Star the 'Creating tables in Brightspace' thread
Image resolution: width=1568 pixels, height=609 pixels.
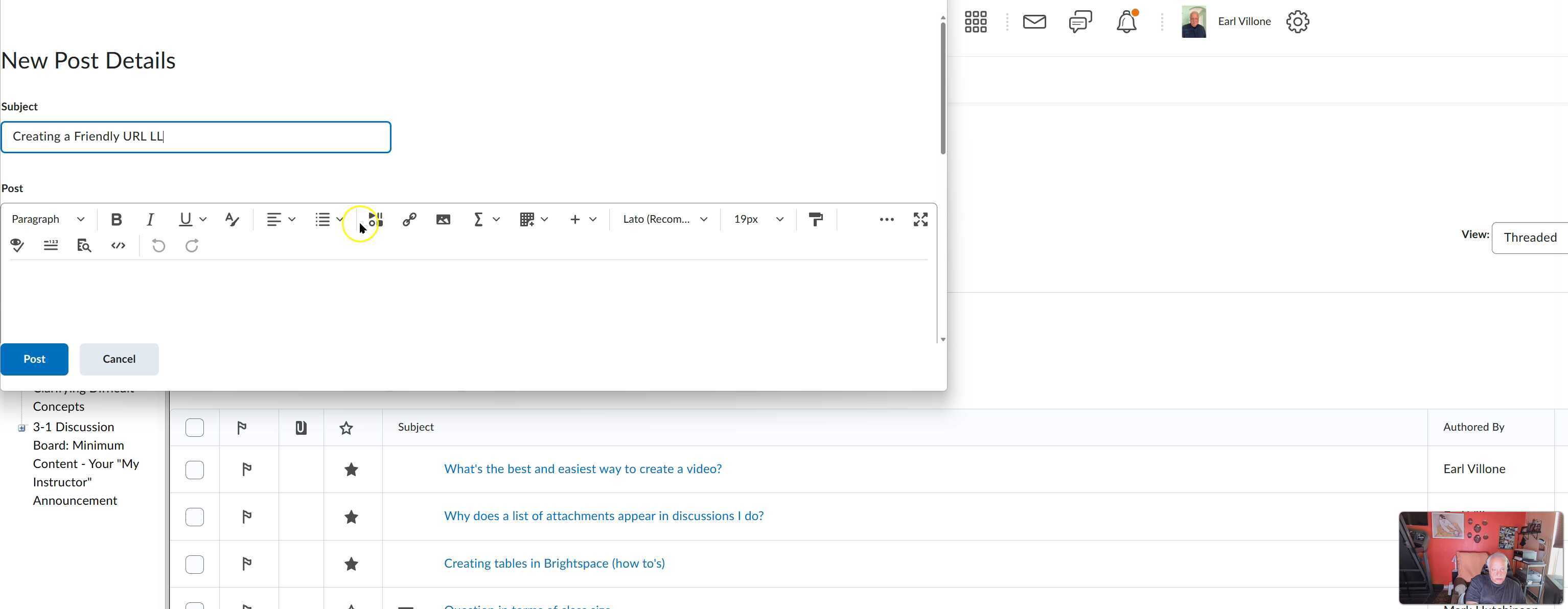point(351,564)
